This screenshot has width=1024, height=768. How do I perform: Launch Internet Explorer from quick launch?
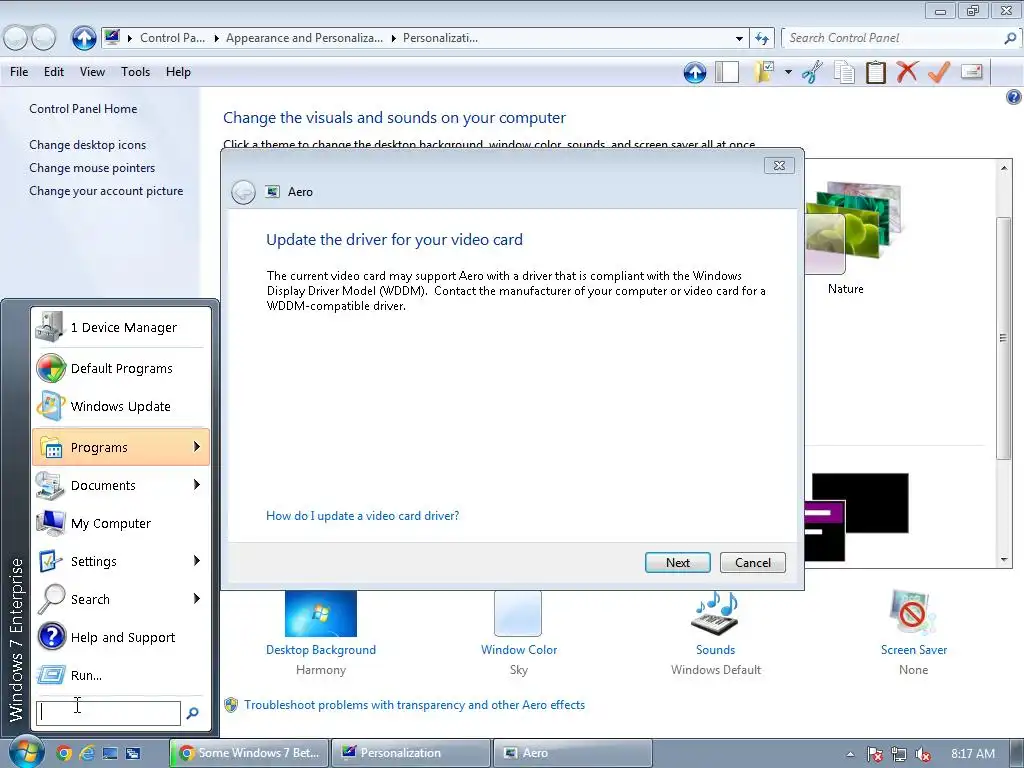86,753
